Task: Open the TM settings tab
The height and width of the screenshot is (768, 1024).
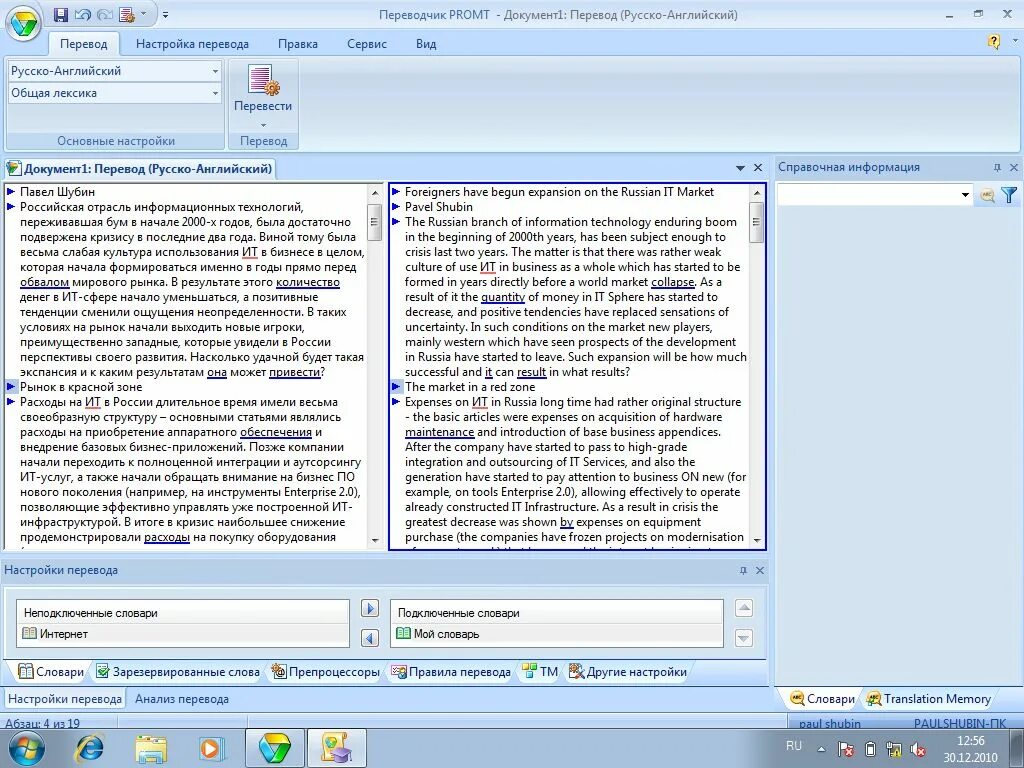Action: pyautogui.click(x=540, y=671)
